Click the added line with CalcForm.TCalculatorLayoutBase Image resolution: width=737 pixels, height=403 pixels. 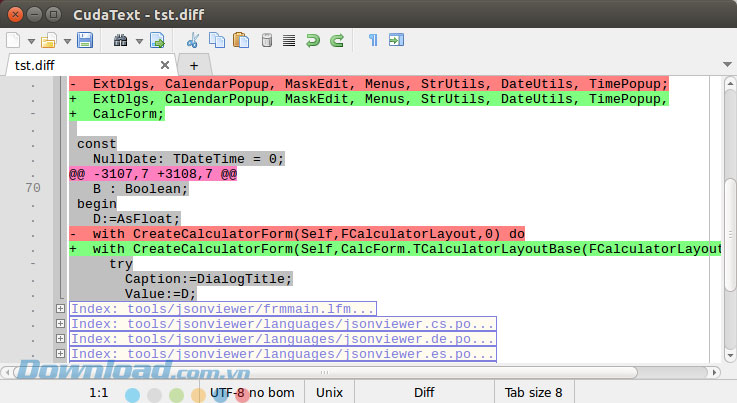(x=395, y=249)
